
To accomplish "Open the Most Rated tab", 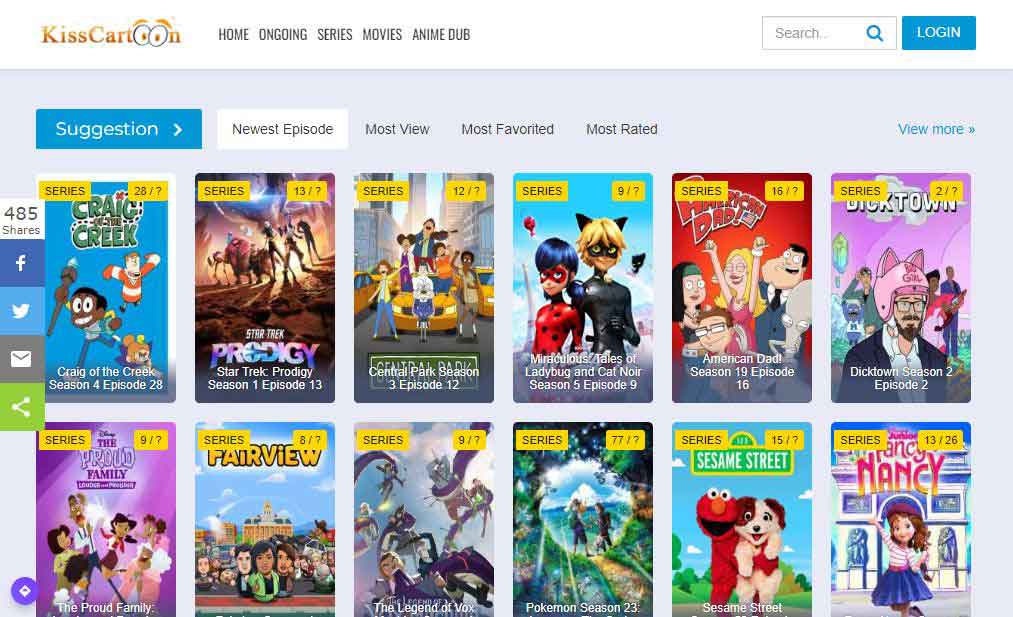I will pyautogui.click(x=621, y=129).
